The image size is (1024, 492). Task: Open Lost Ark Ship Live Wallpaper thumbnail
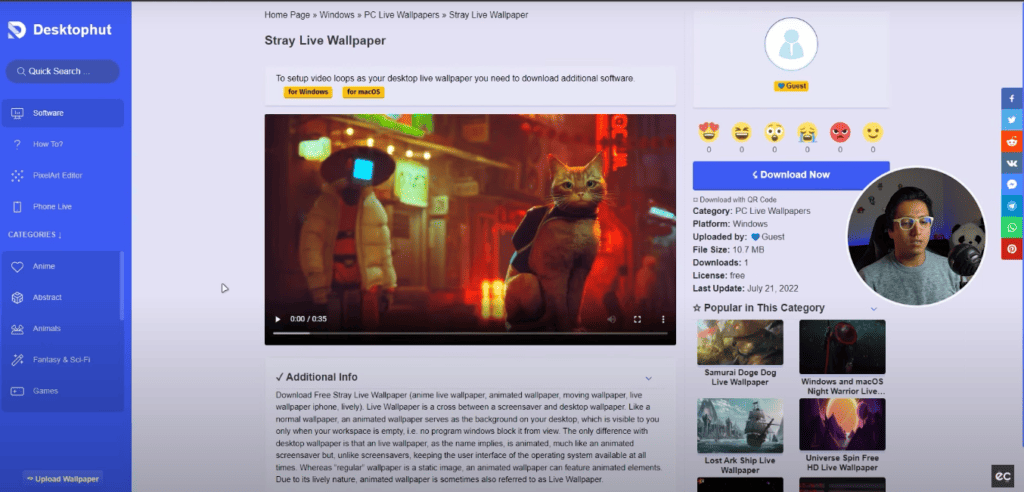(x=740, y=425)
